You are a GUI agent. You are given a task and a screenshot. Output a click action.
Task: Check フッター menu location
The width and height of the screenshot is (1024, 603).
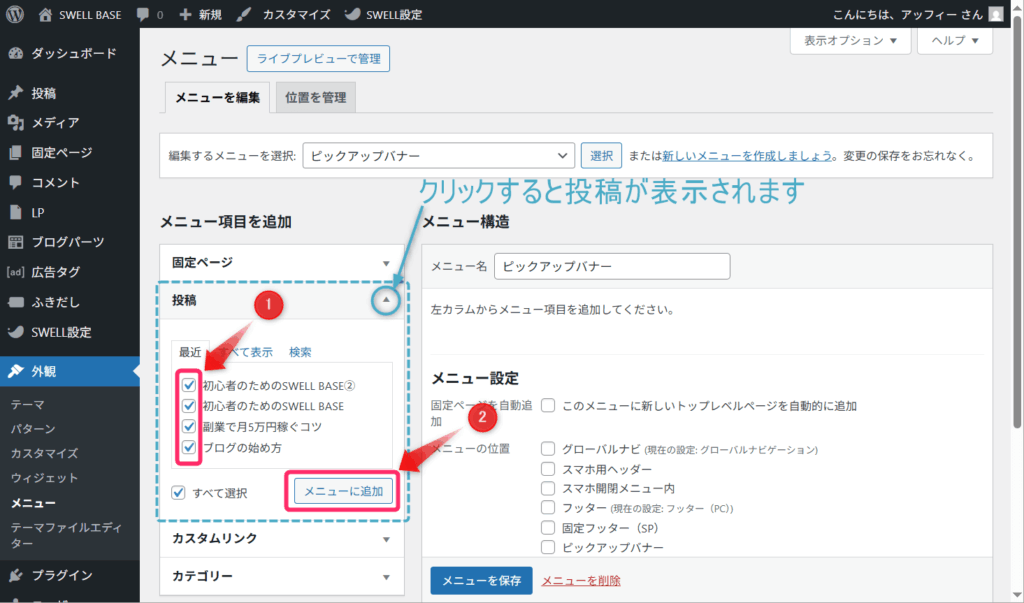548,508
